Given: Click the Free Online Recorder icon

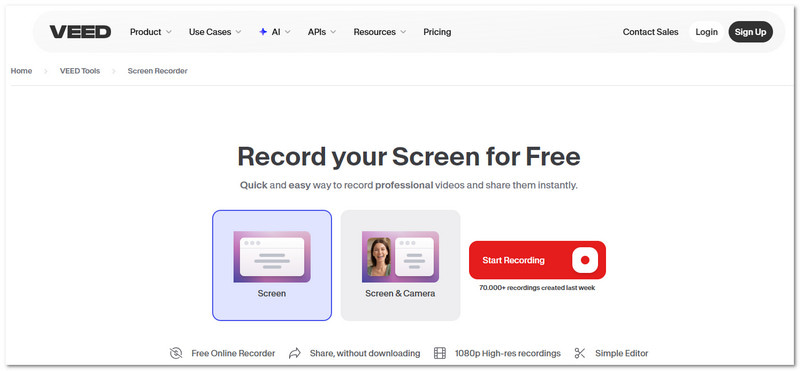Looking at the screenshot, I should (x=176, y=353).
